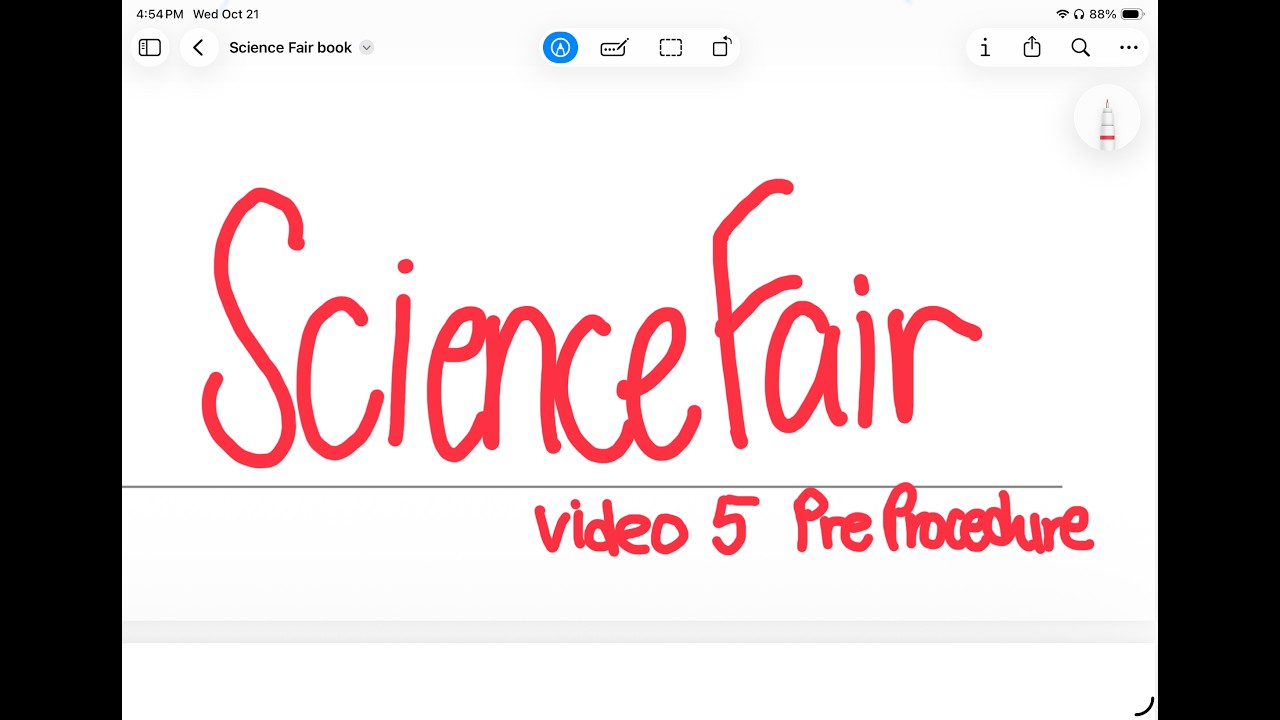Tap the Wi-Fi status icon
The height and width of the screenshot is (720, 1280).
coord(1062,14)
